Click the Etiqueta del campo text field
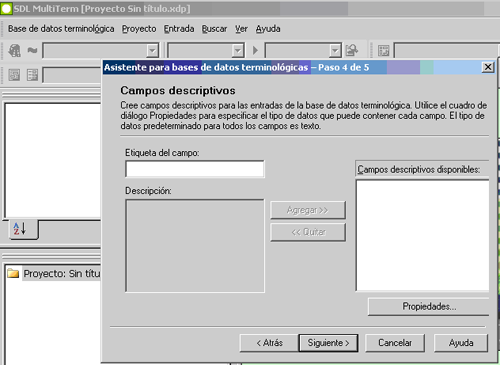This screenshot has width=500, height=365. [195, 169]
